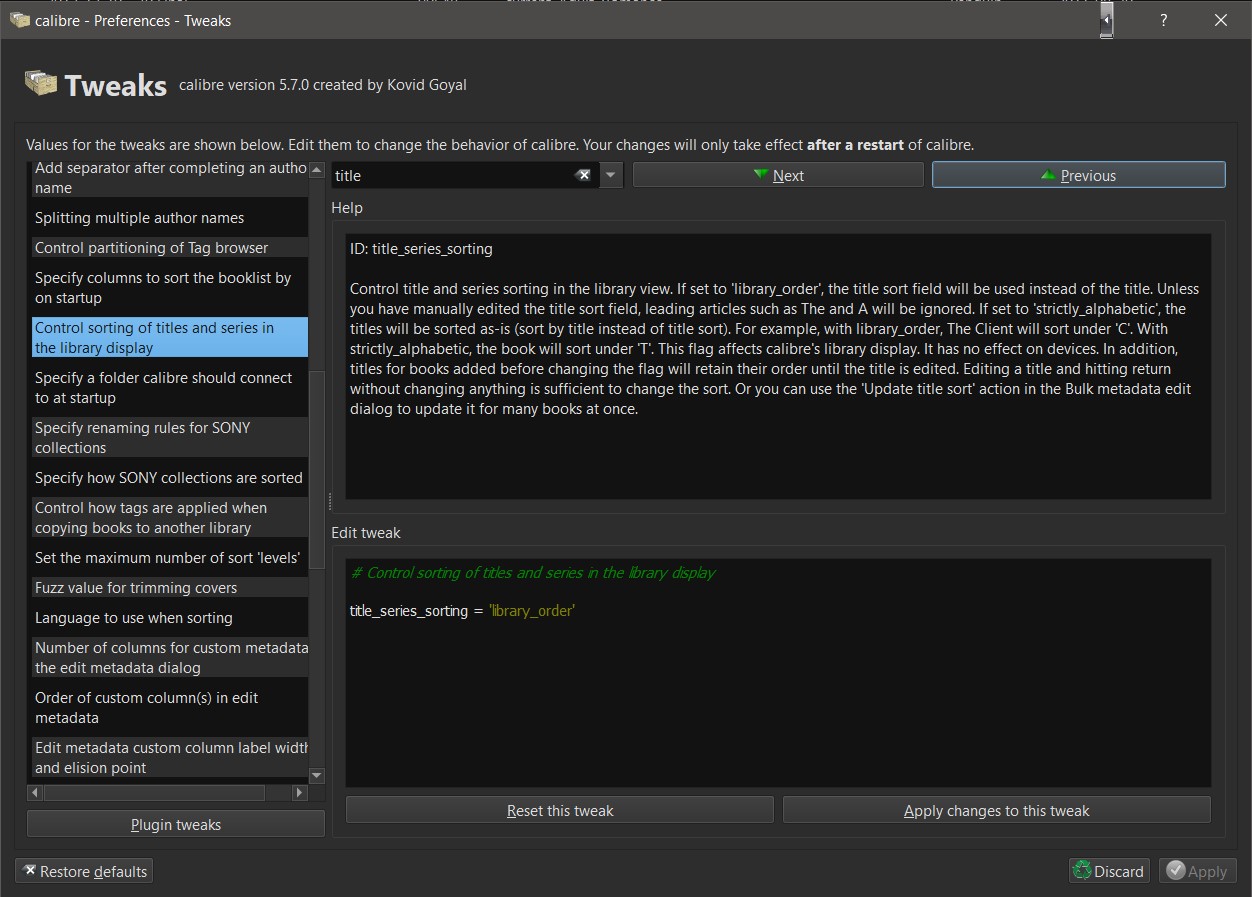The width and height of the screenshot is (1252, 897).
Task: Select 'Specify columns to sort the booklist by on startup'
Action: [x=170, y=288]
